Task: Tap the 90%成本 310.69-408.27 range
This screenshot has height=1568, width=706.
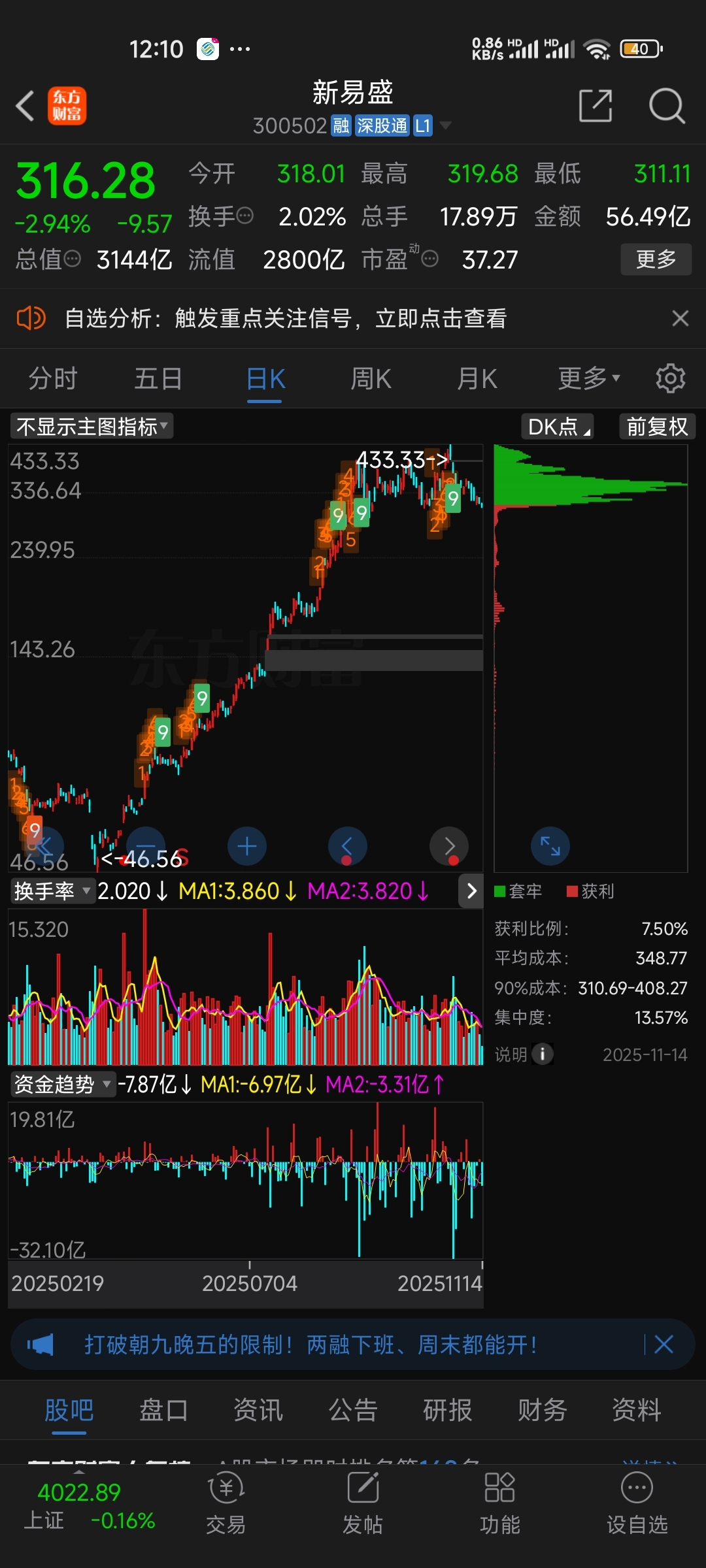Action: [x=633, y=988]
